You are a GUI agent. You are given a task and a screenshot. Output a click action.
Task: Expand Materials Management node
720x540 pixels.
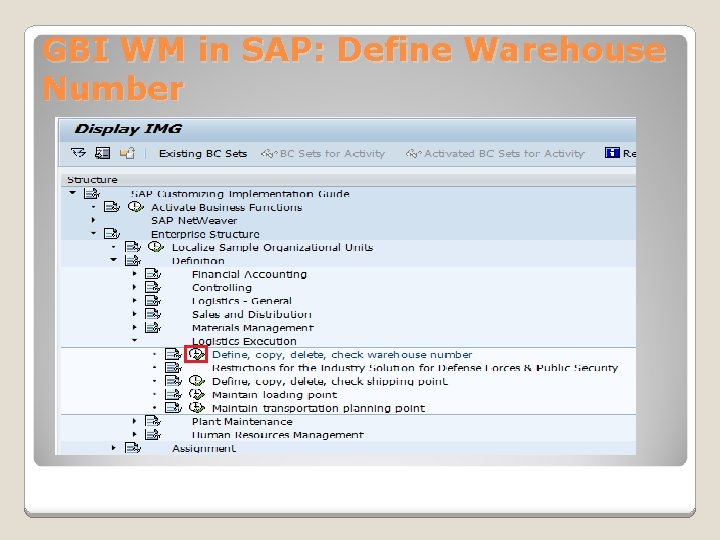[x=134, y=327]
